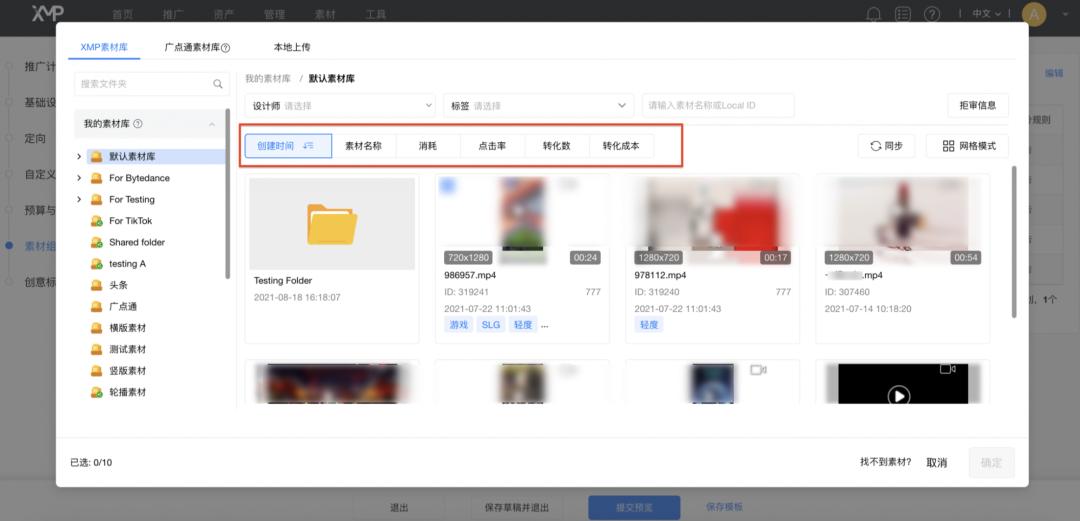Click 保存草稿并退出 behind dialog
This screenshot has width=1080, height=521.
point(517,507)
